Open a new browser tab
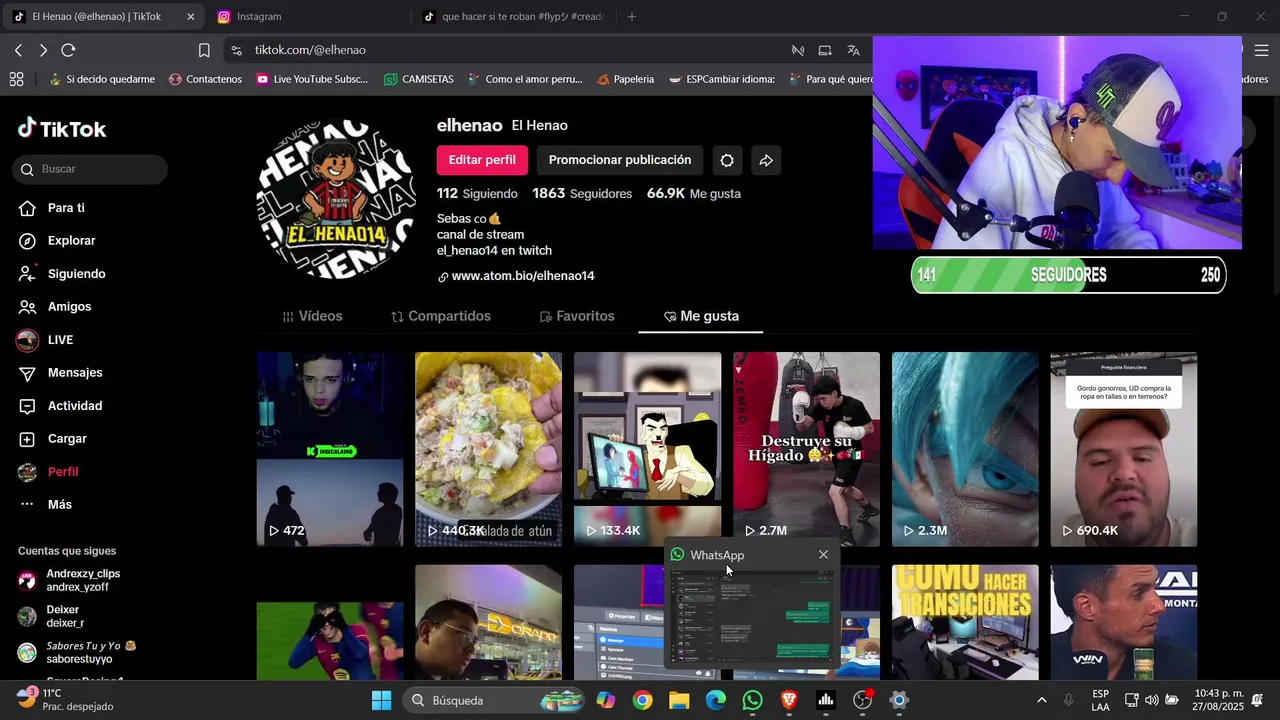This screenshot has width=1280, height=720. pyautogui.click(x=631, y=16)
